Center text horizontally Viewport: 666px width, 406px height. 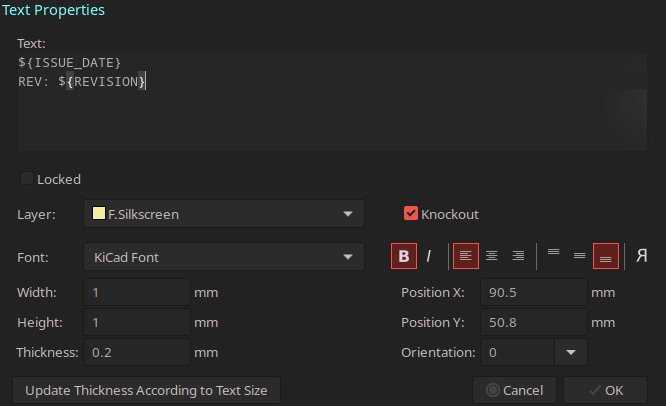(492, 256)
